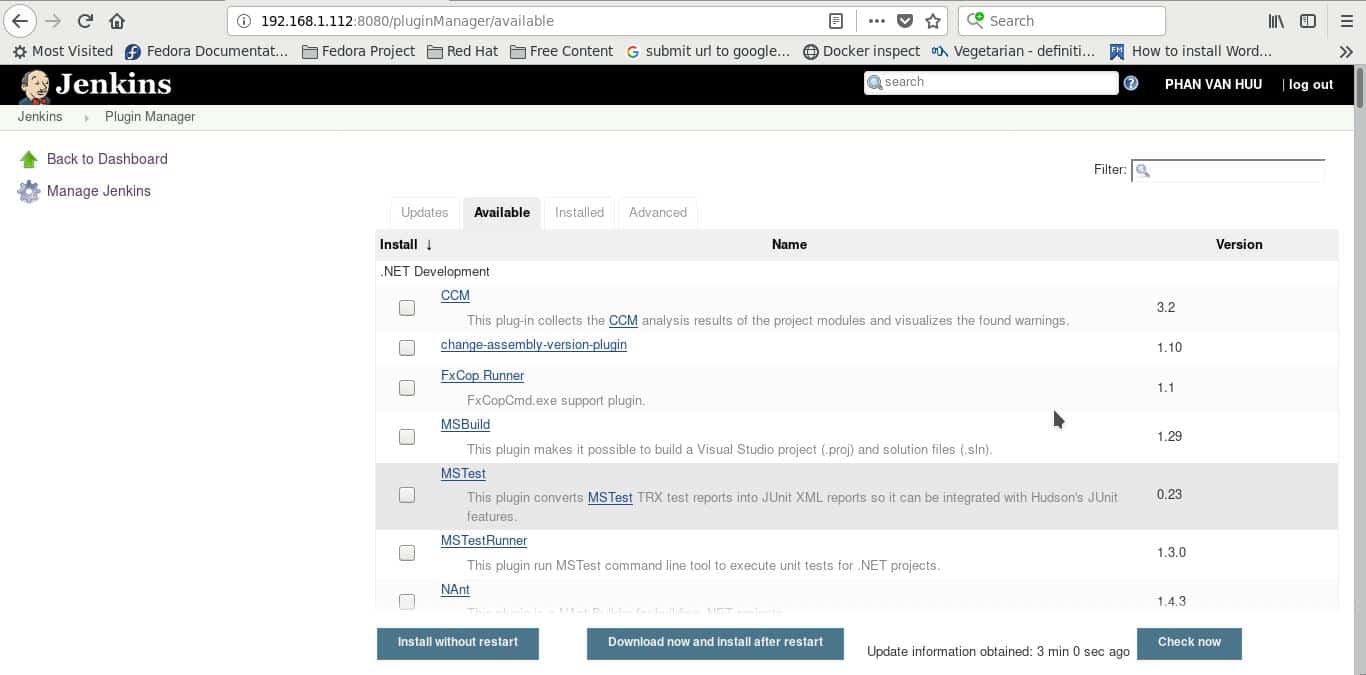
Task: Sort by the Install column header
Action: 406,244
